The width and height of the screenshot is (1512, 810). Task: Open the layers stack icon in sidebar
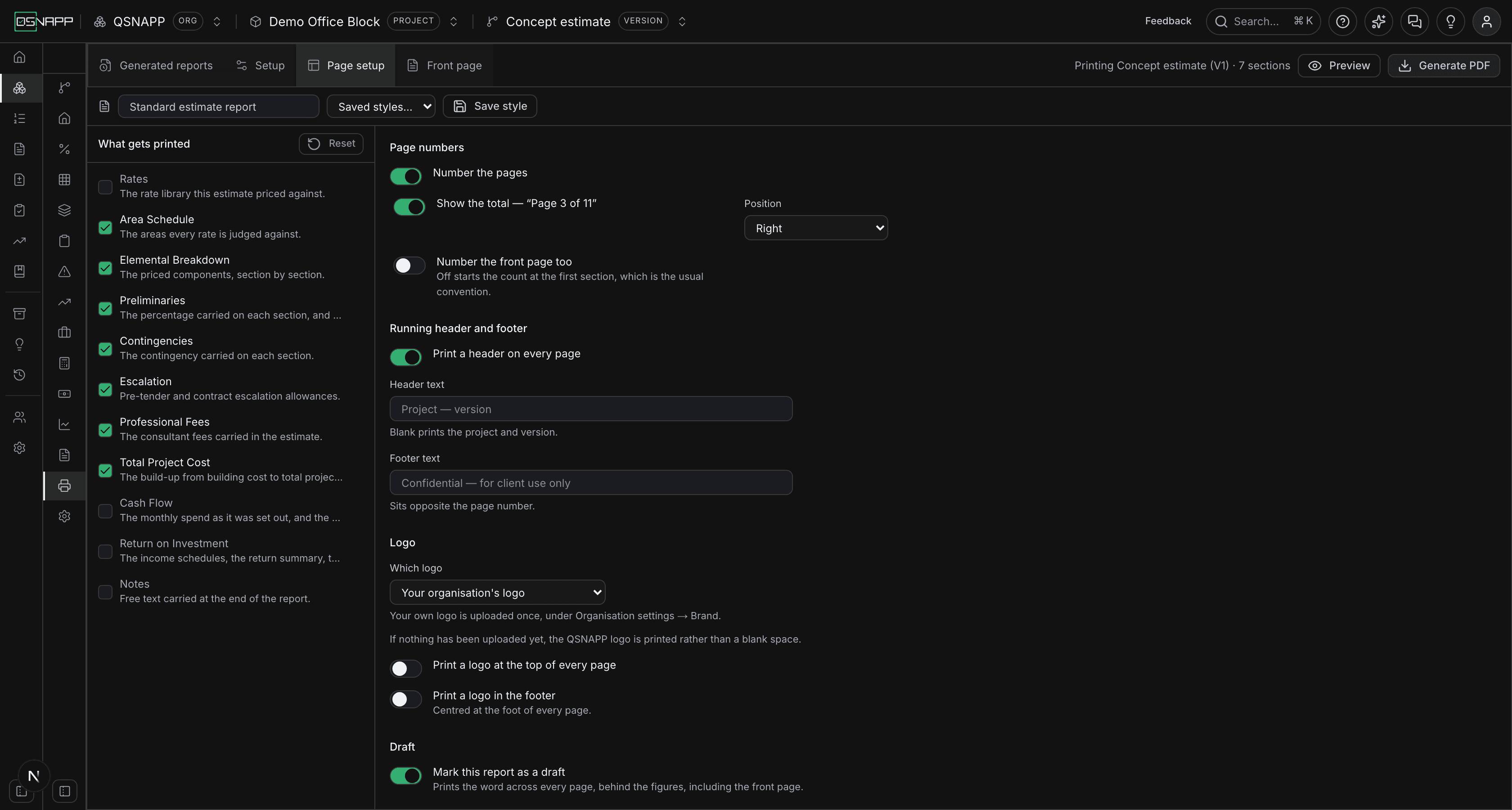64,210
